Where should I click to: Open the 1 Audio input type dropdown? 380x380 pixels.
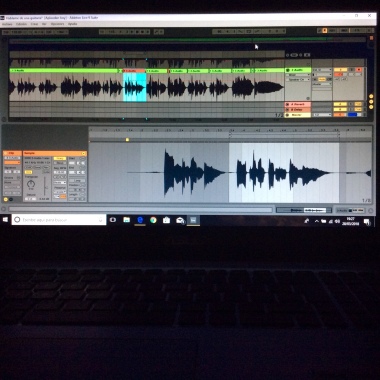(322, 70)
